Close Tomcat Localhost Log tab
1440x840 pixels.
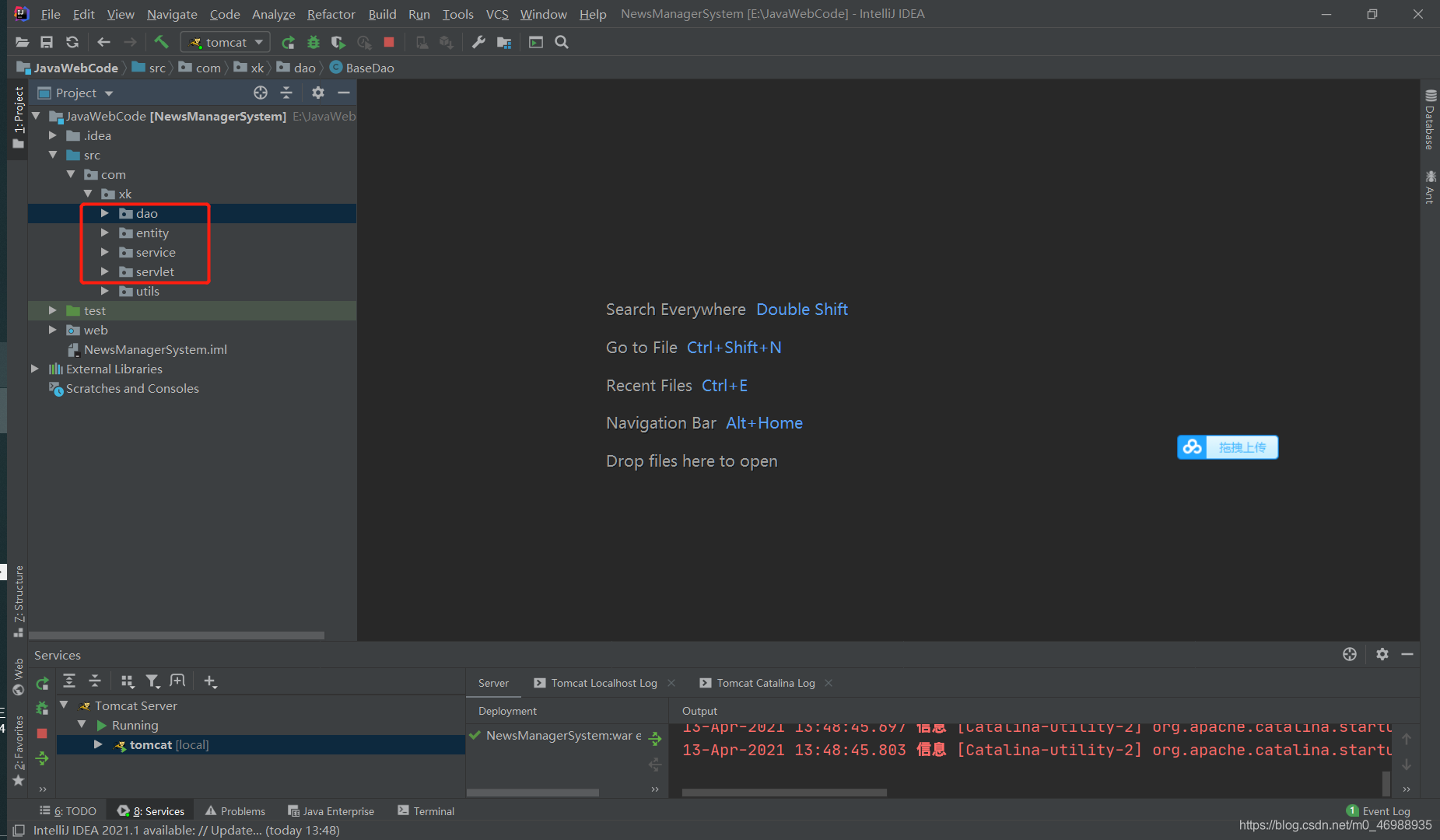pos(671,683)
